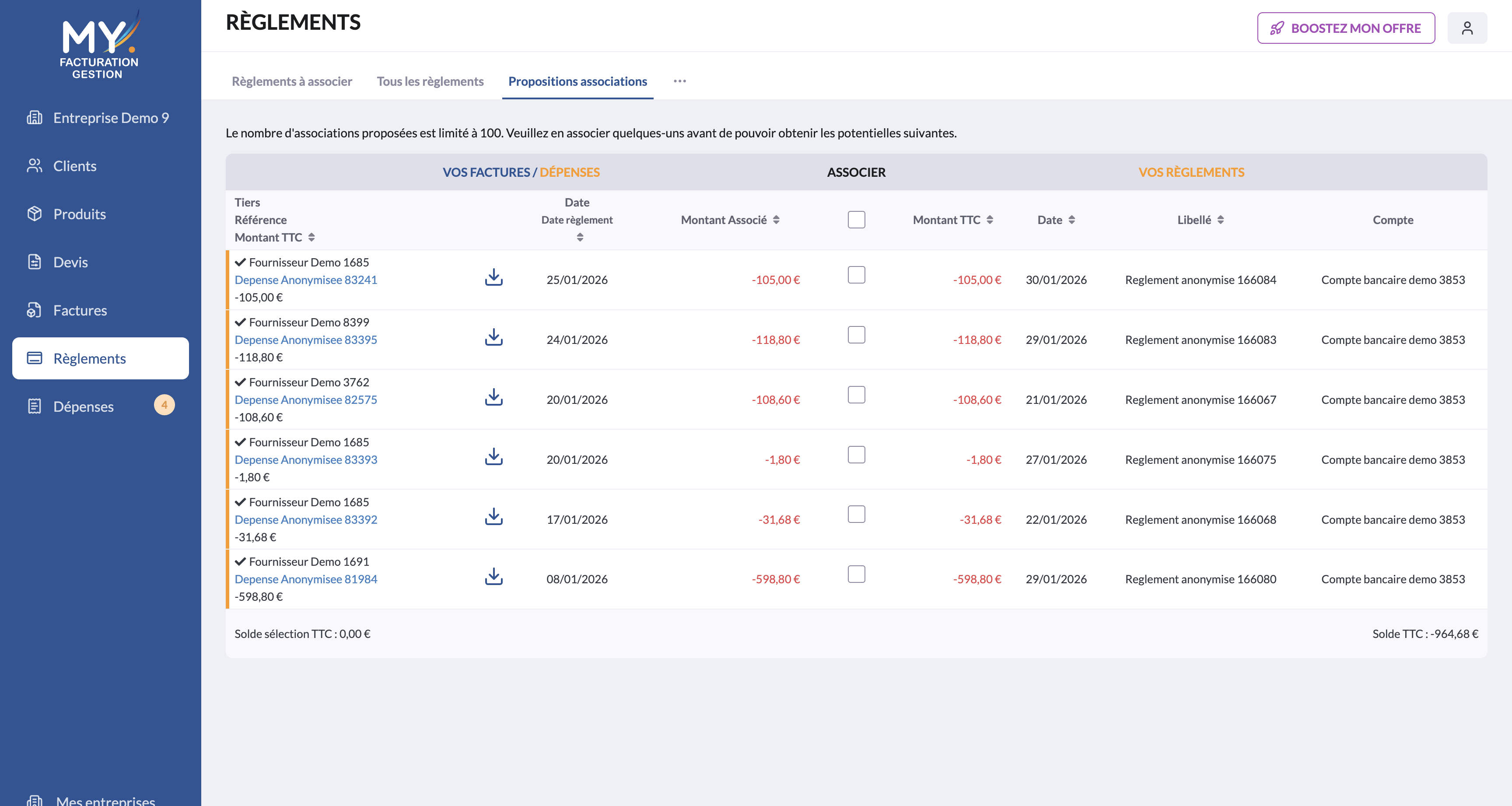Viewport: 1512px width, 806px height.
Task: Open Depense Anonymisee 83392 link
Action: (x=306, y=519)
